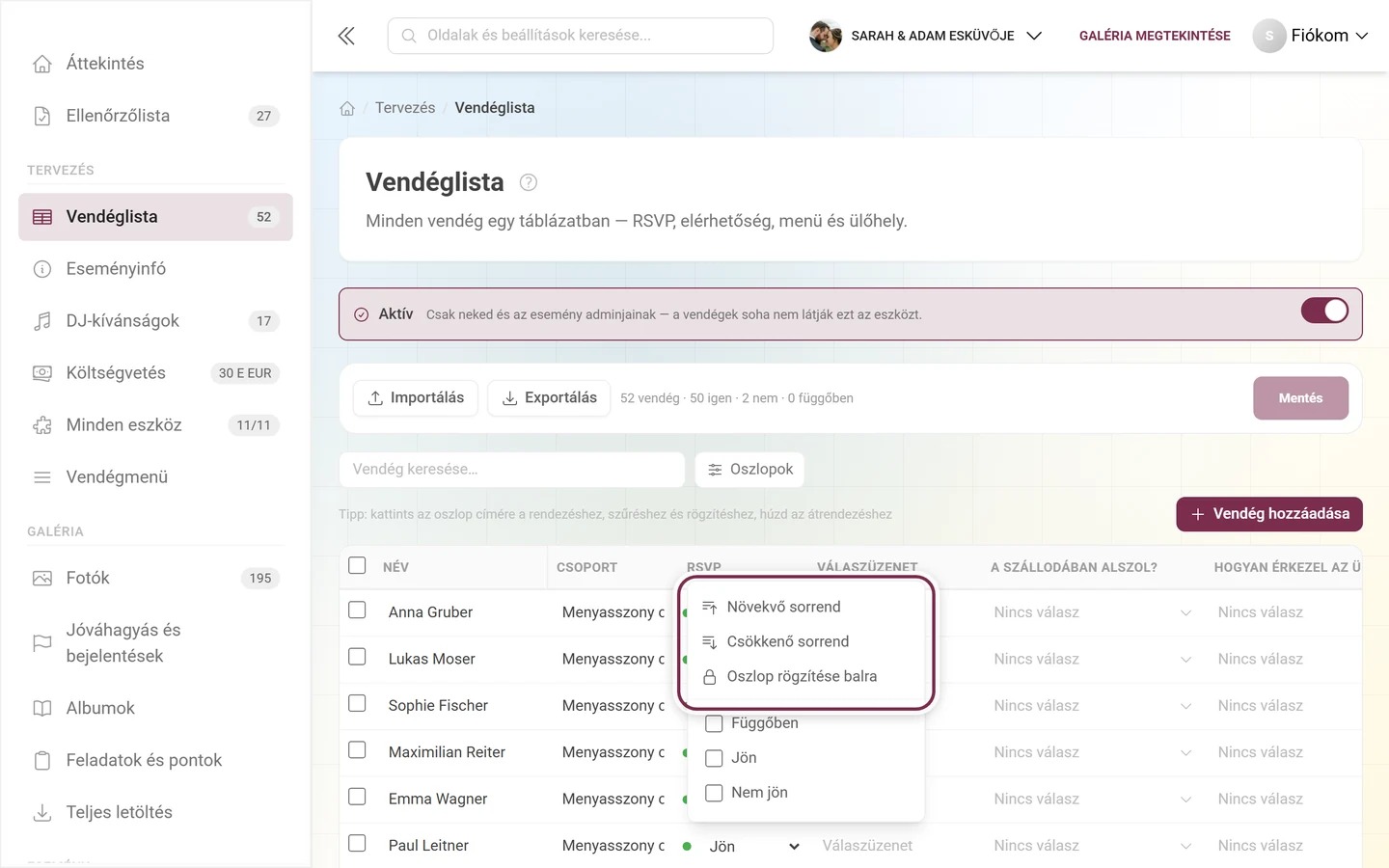Open the Galéria megtekintése link
Viewport: 1389px width, 868px height.
click(x=1155, y=36)
